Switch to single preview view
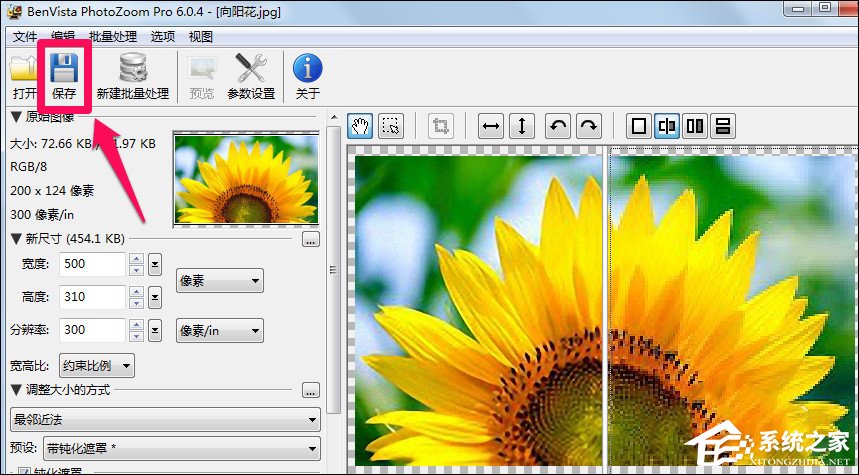 tap(637, 126)
